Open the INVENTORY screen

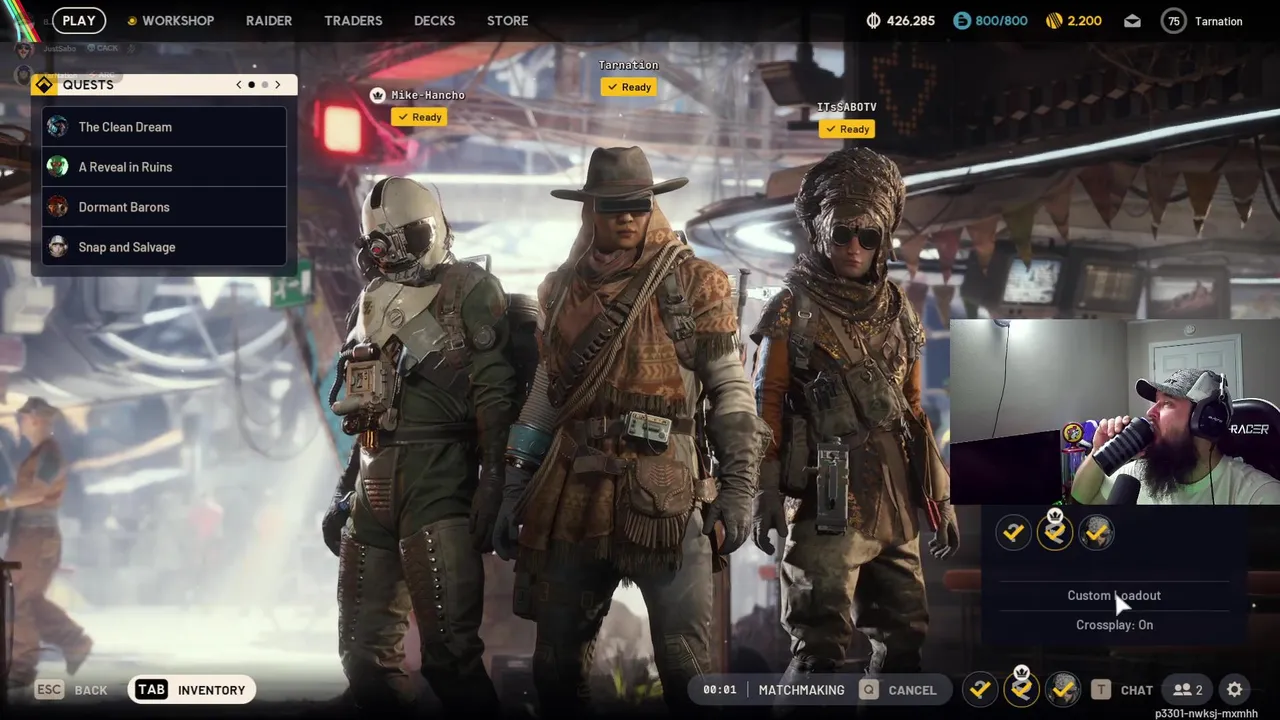[x=211, y=690]
